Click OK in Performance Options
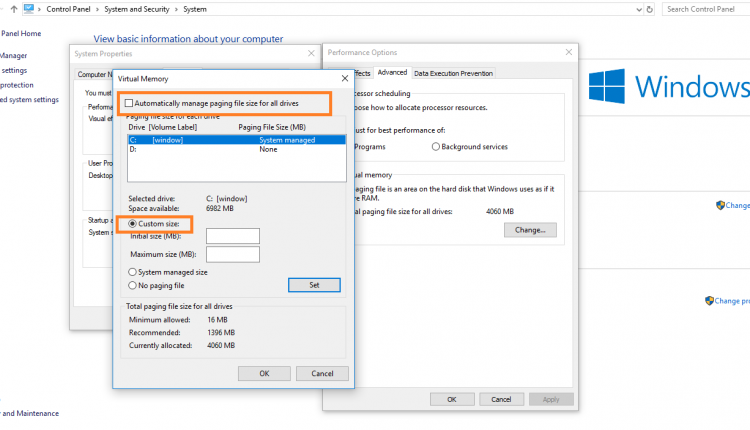The height and width of the screenshot is (430, 750). coord(452,399)
